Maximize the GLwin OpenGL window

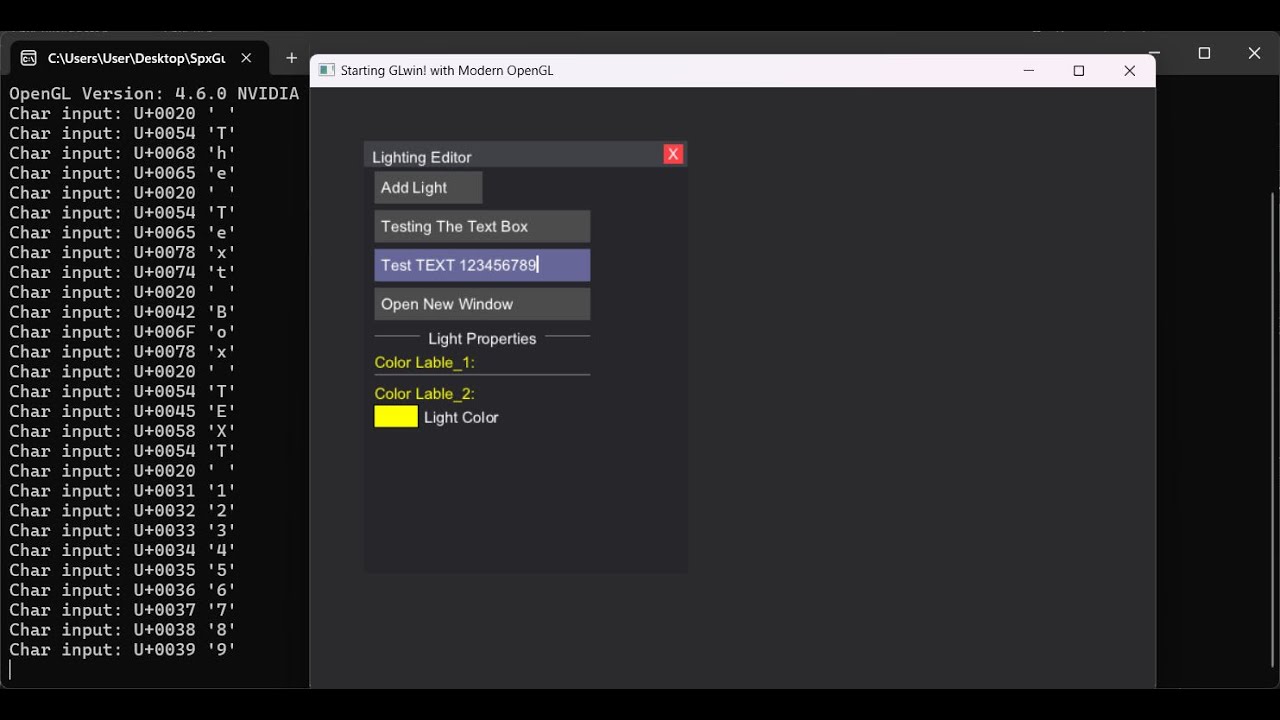pyautogui.click(x=1079, y=71)
